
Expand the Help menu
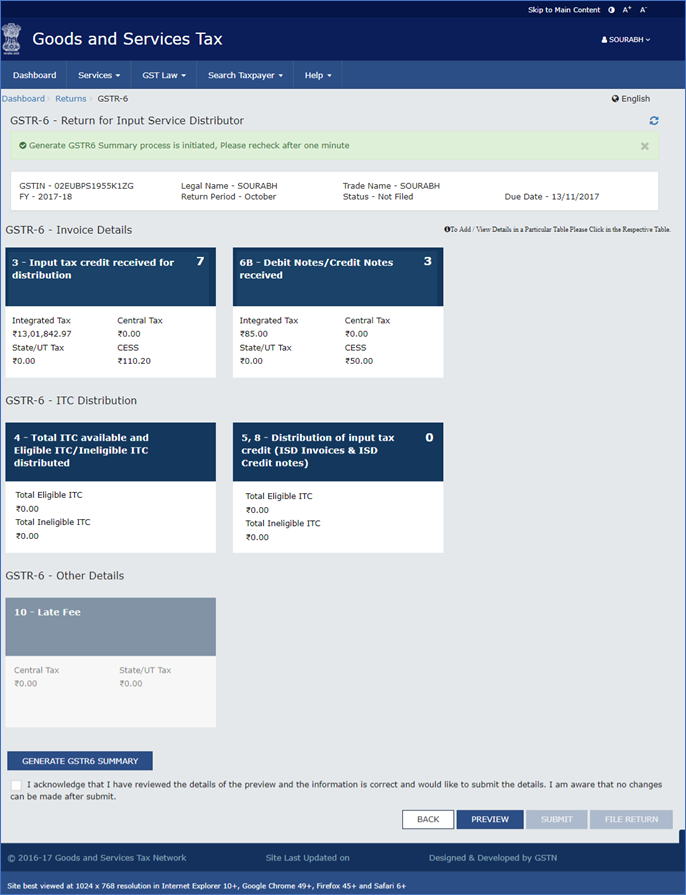[317, 75]
